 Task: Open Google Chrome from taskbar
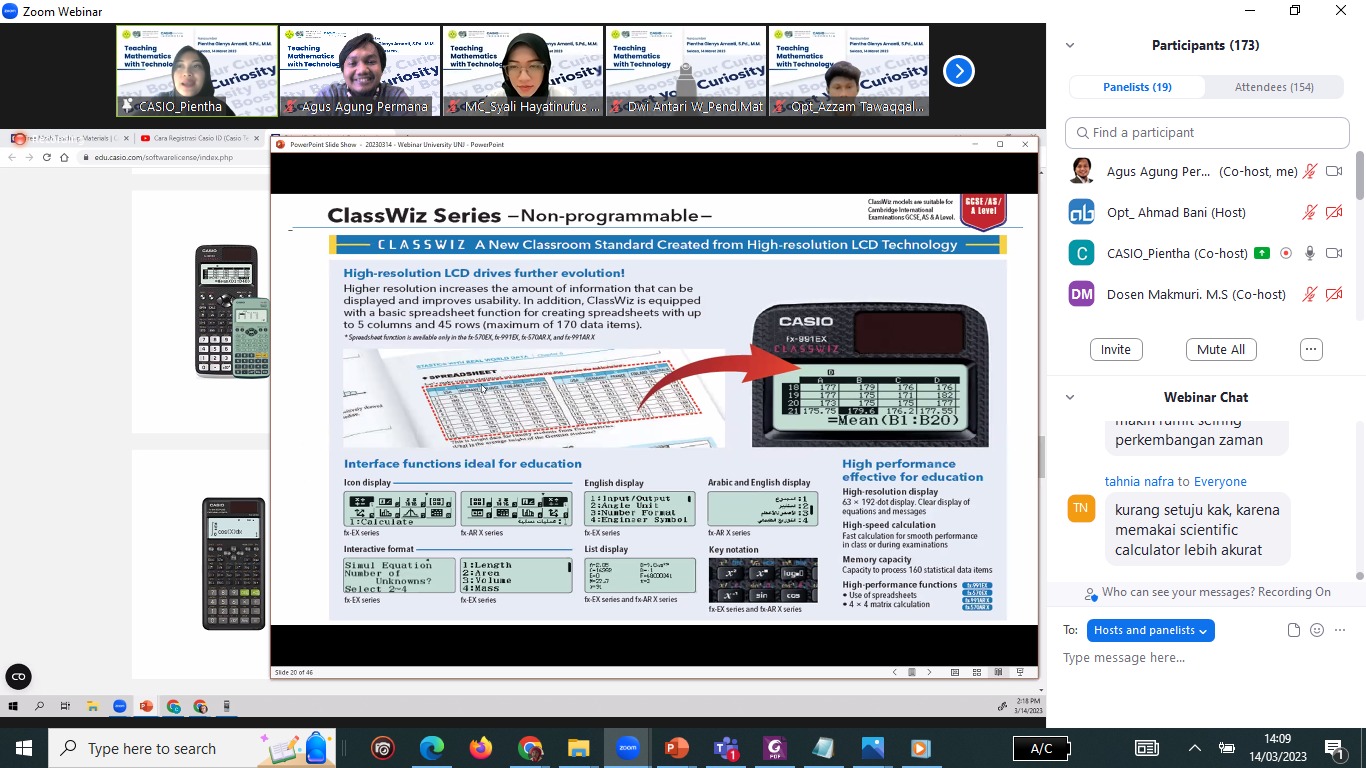[x=530, y=748]
